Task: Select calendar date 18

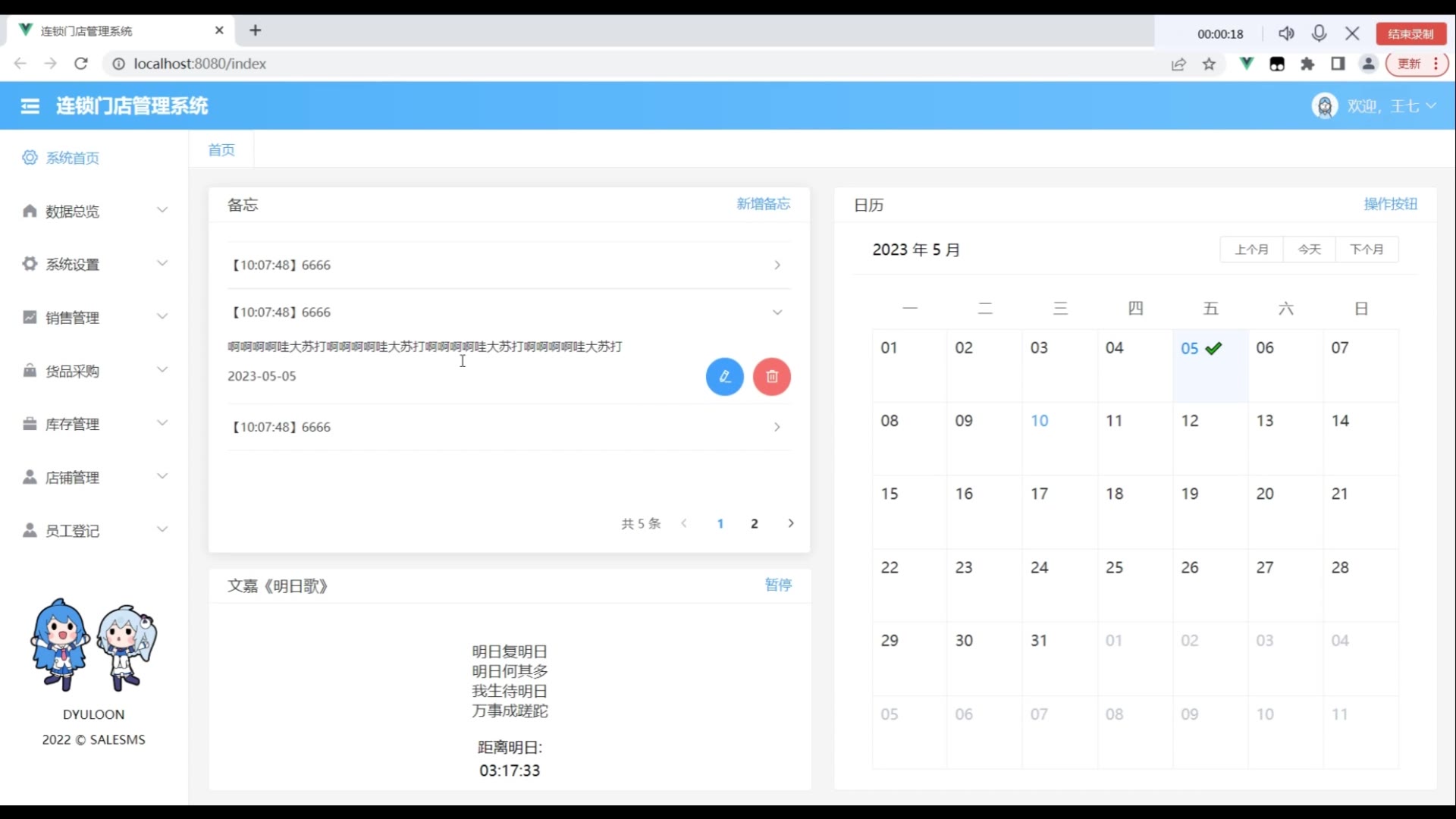Action: point(1135,513)
